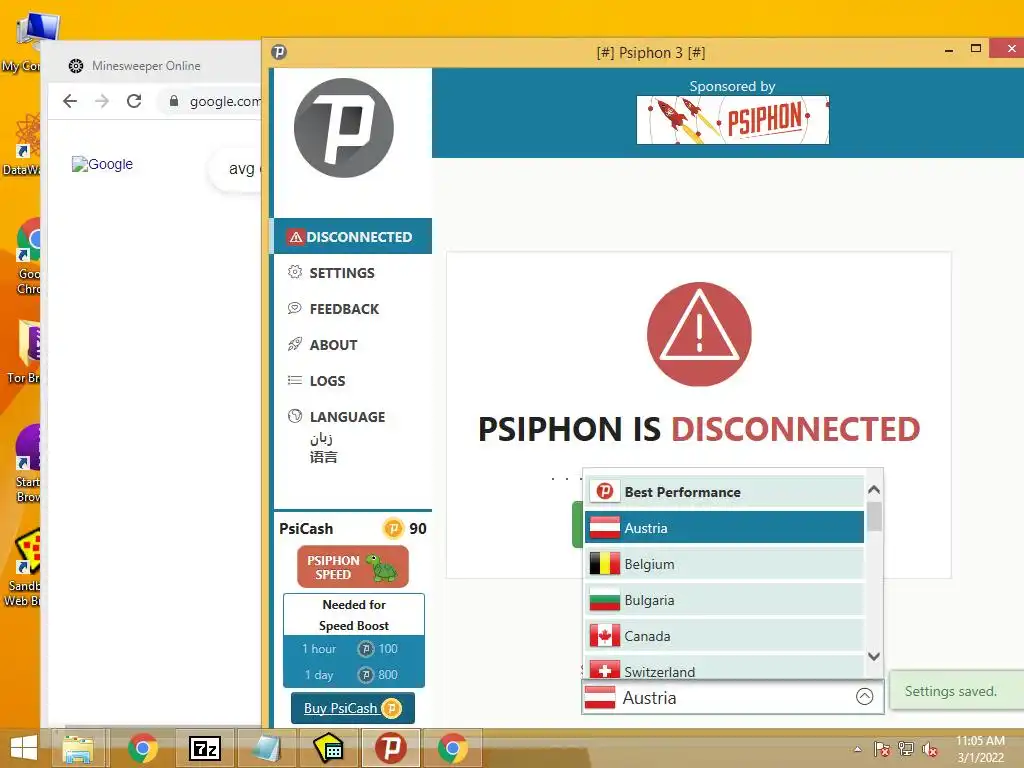Click the network tray icon
1024x768 pixels.
tap(906, 749)
